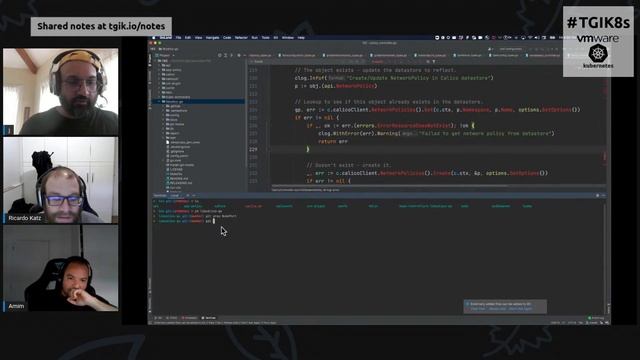Expand the app-policy folder
The width and height of the screenshot is (640, 360).
pos(159,70)
